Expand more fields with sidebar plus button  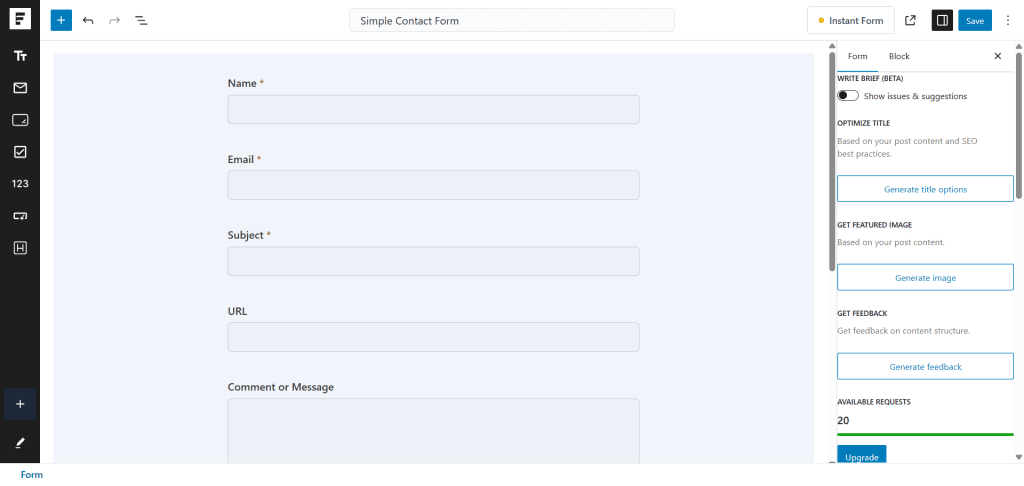click(x=20, y=404)
